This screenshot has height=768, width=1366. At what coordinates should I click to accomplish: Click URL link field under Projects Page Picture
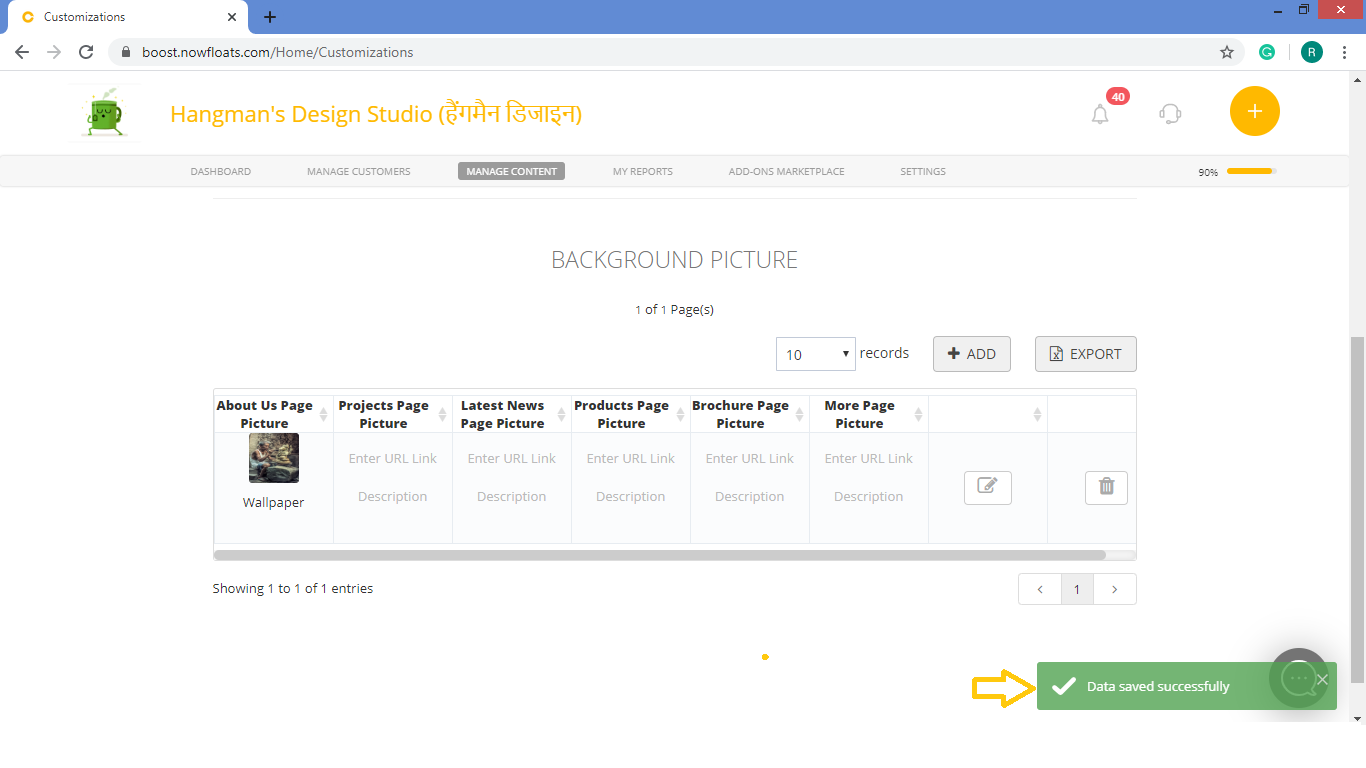coord(393,458)
